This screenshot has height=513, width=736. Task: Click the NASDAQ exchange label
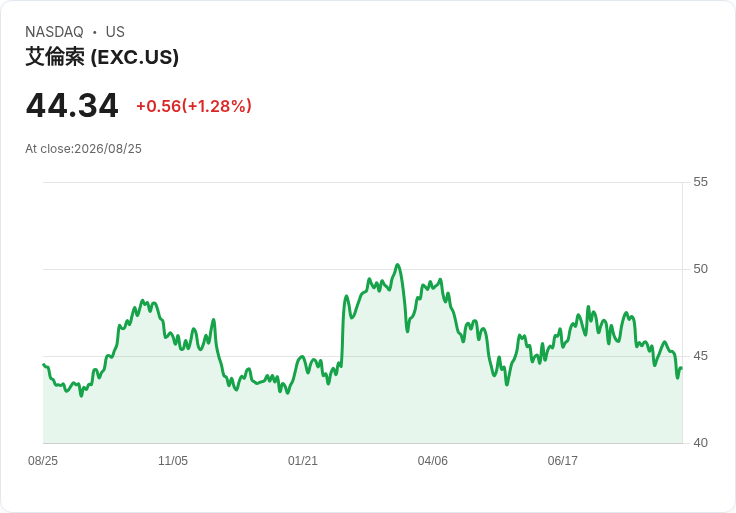click(x=54, y=32)
